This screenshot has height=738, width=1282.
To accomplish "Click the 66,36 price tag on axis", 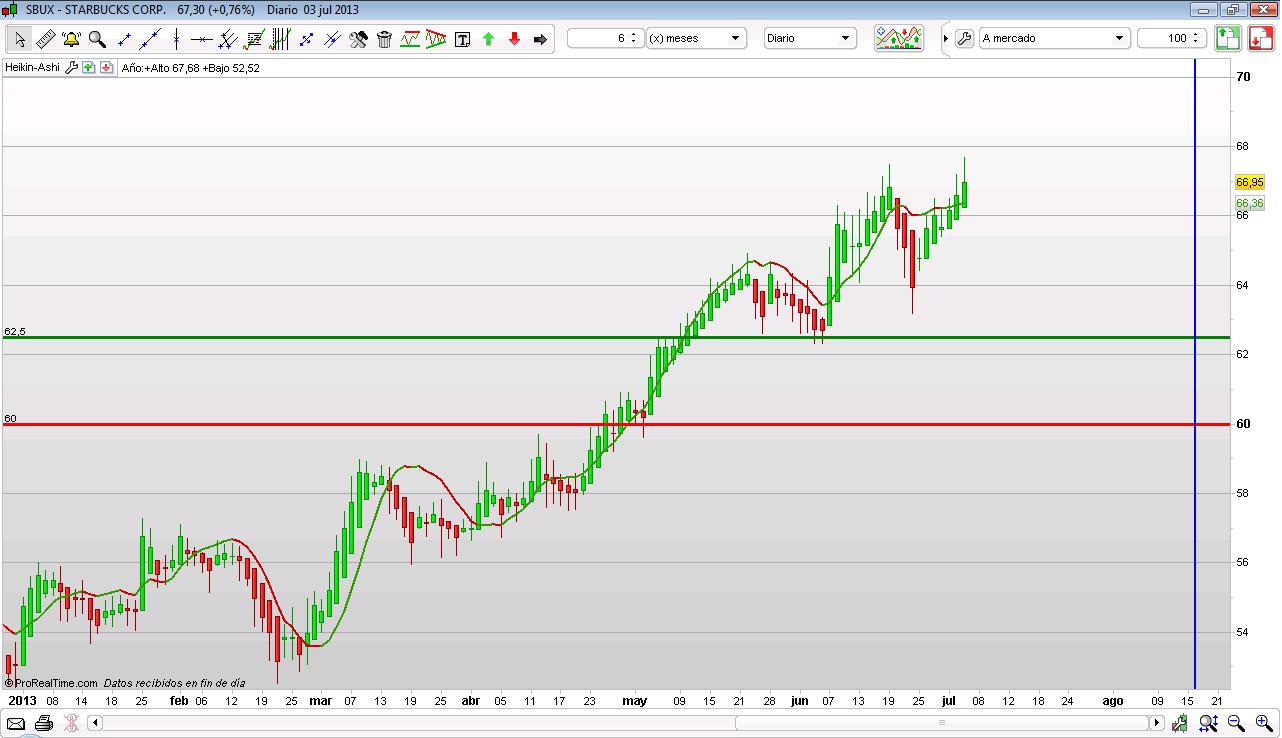I will point(1250,203).
